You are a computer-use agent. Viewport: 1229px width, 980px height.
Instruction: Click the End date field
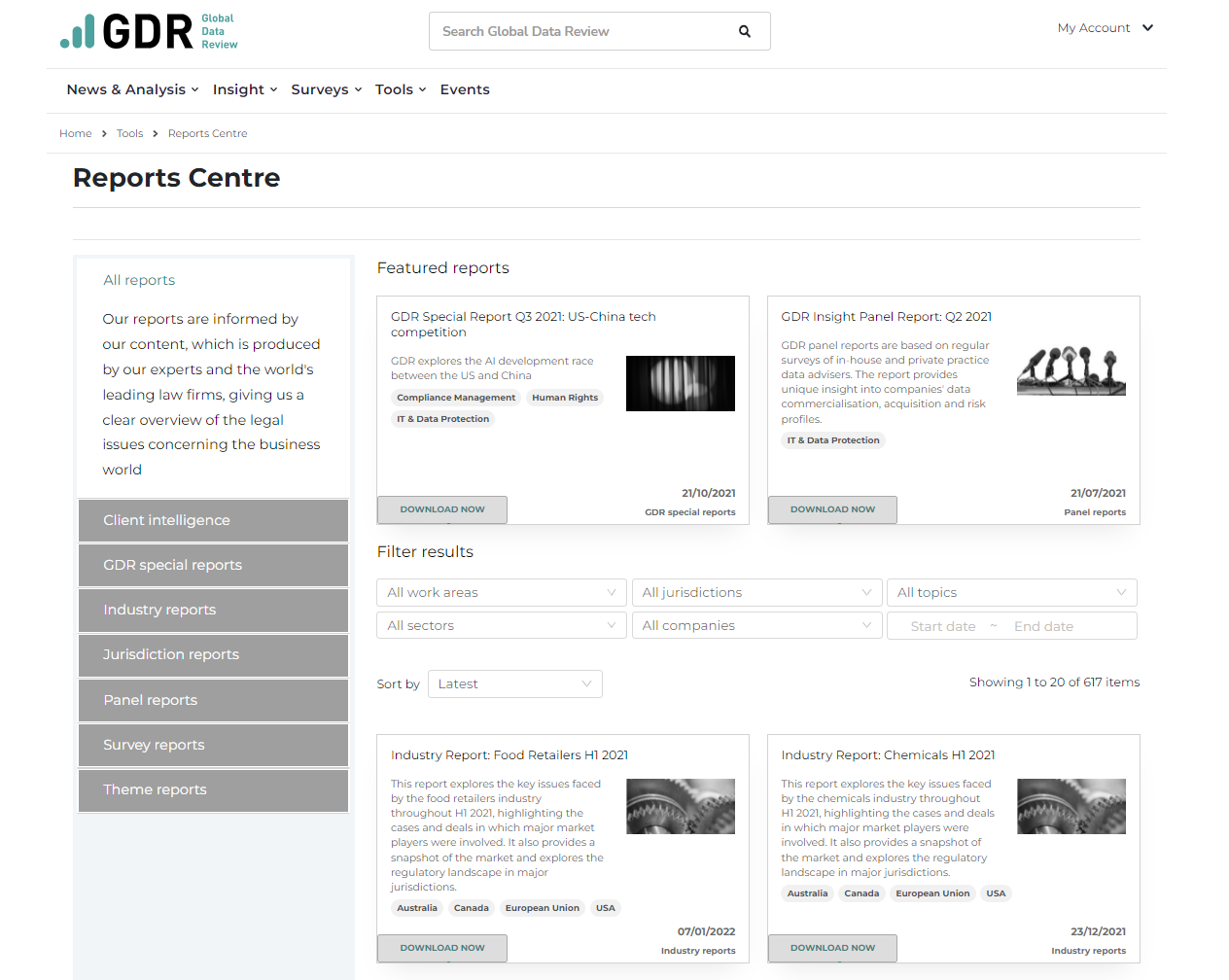pyautogui.click(x=1044, y=626)
